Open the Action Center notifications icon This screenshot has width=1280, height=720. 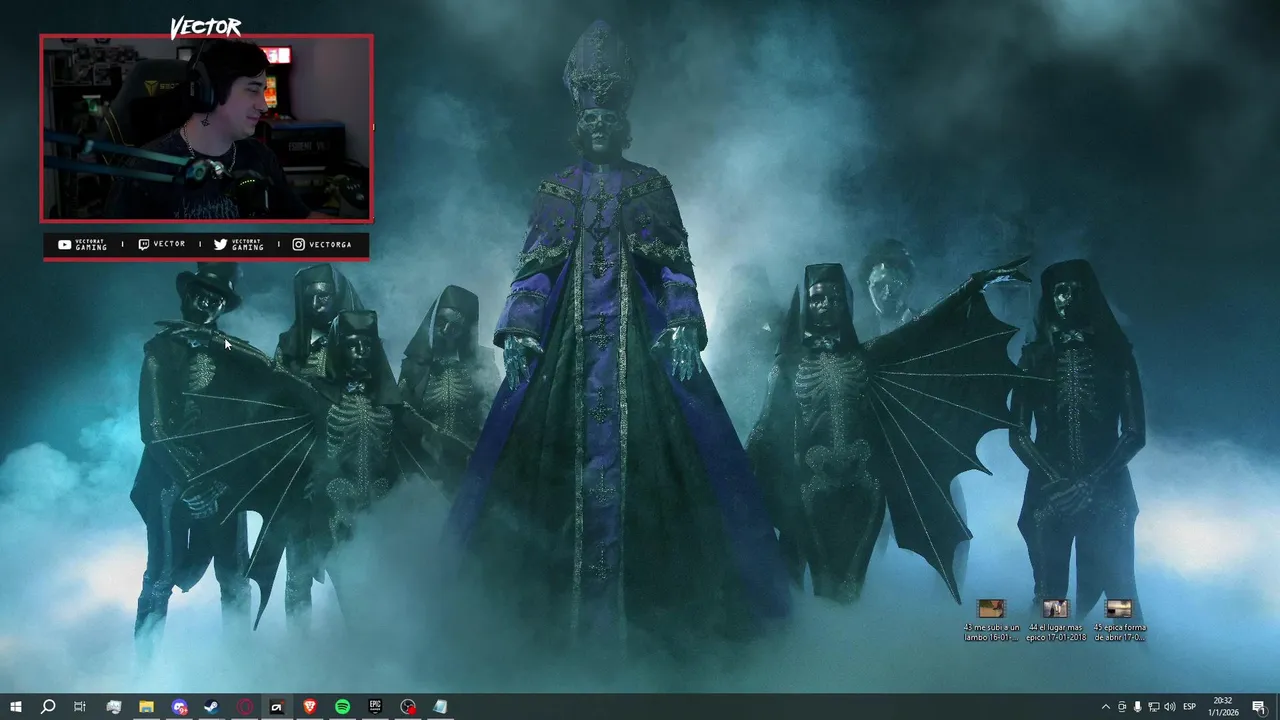point(1258,707)
